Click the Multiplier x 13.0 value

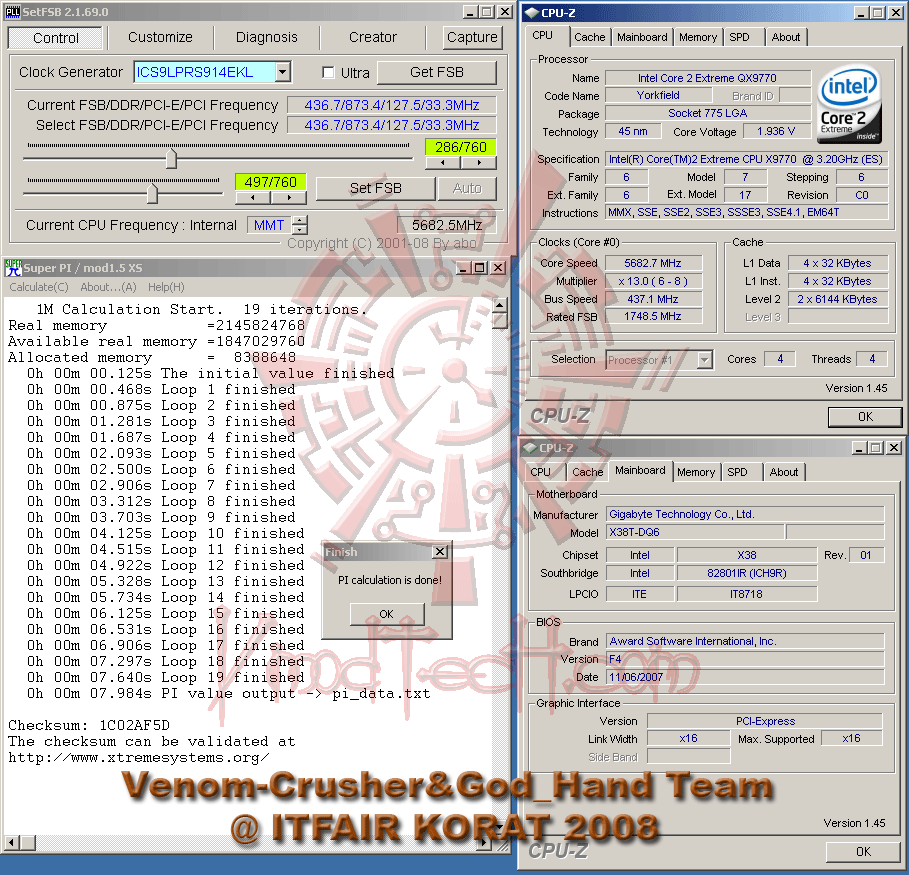(653, 281)
